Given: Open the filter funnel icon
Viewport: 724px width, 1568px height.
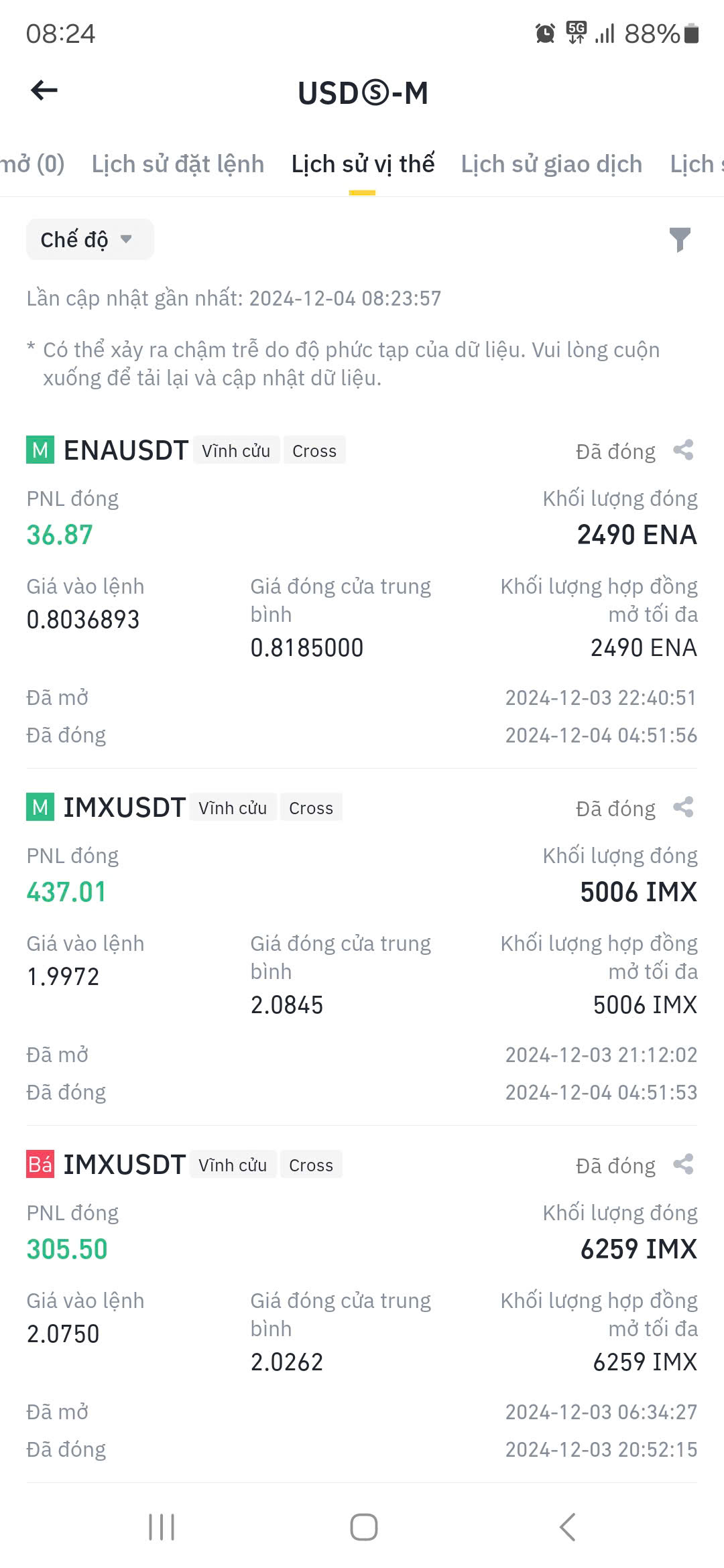Looking at the screenshot, I should click(x=680, y=239).
